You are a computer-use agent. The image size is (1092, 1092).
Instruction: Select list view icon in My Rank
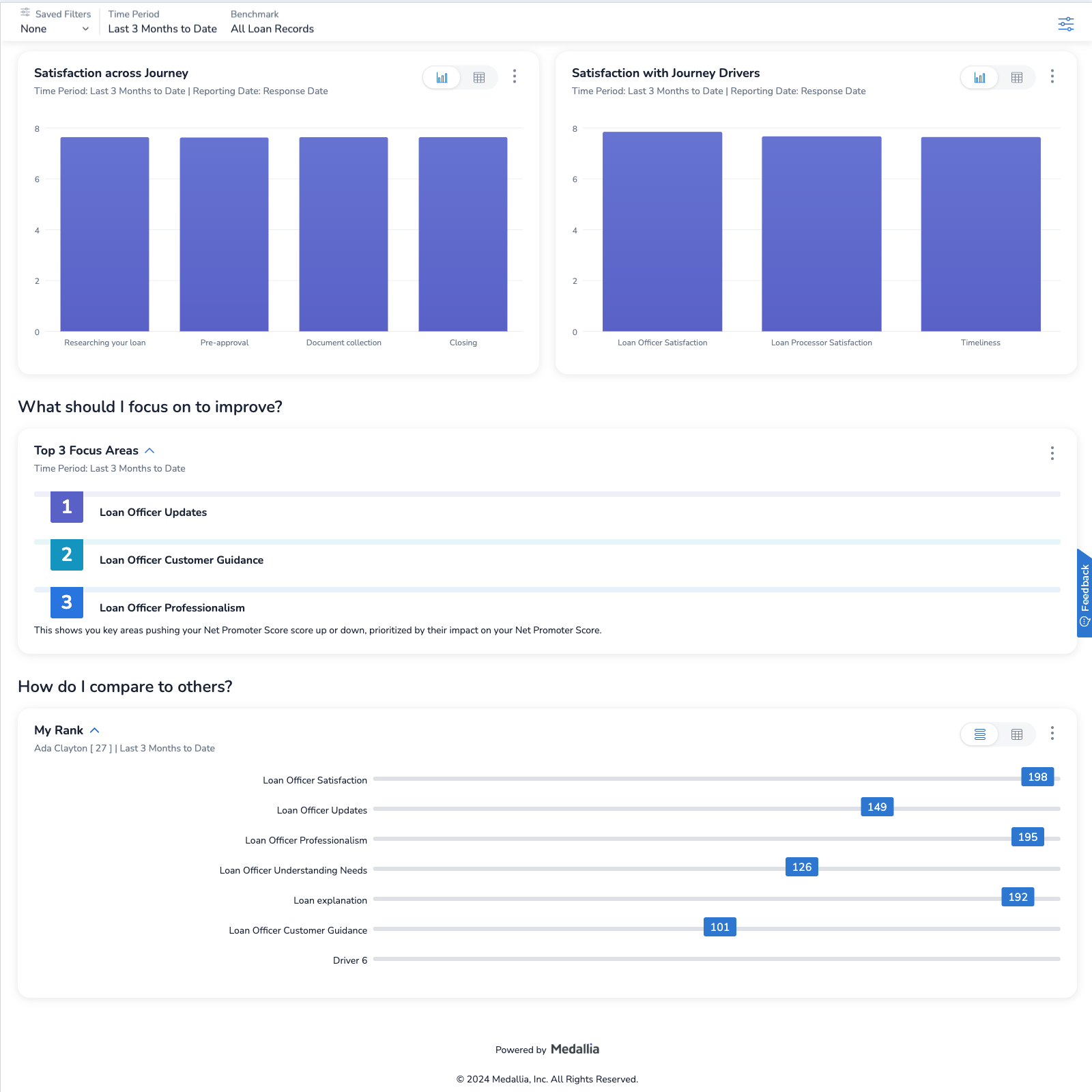coord(979,734)
